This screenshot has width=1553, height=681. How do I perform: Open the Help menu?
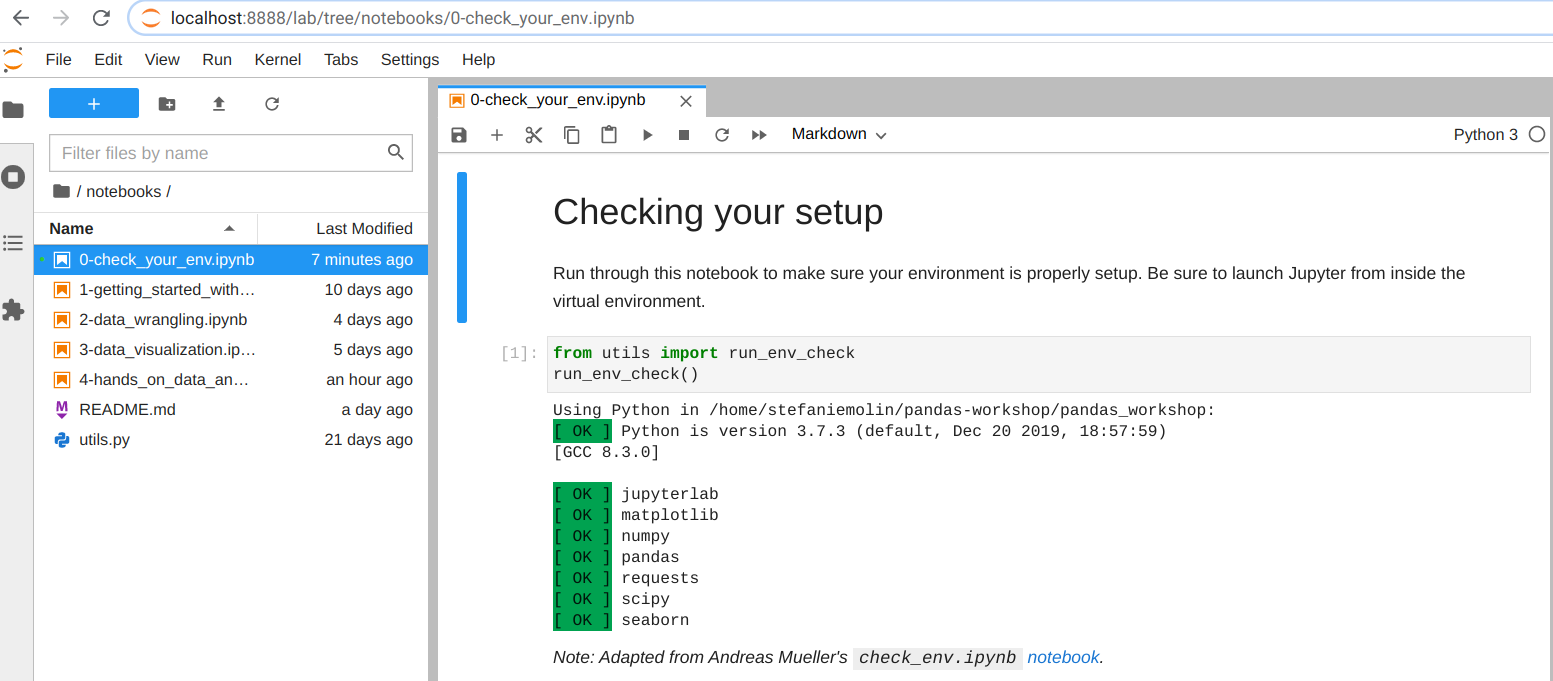479,60
